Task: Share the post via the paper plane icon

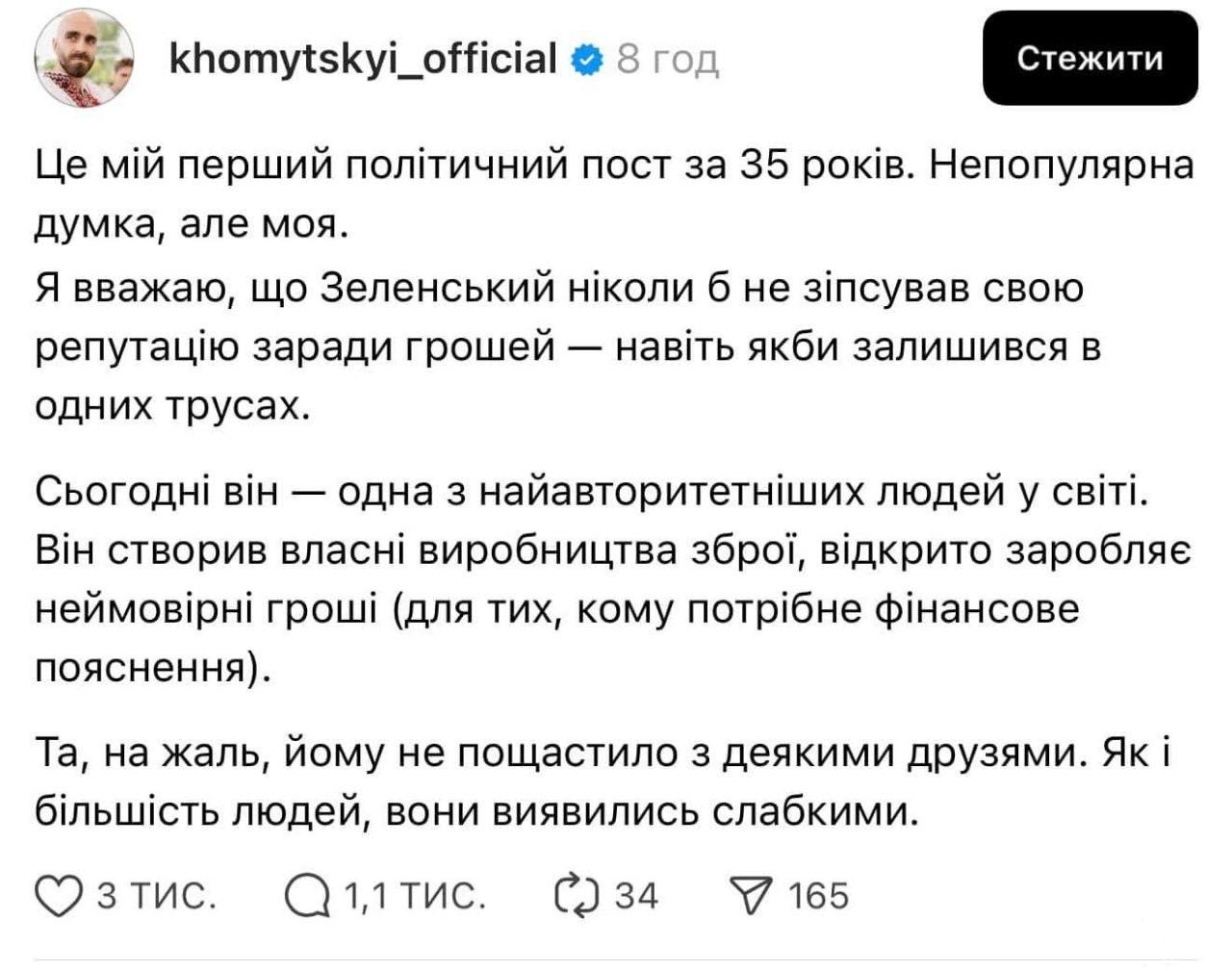Action: [x=755, y=895]
